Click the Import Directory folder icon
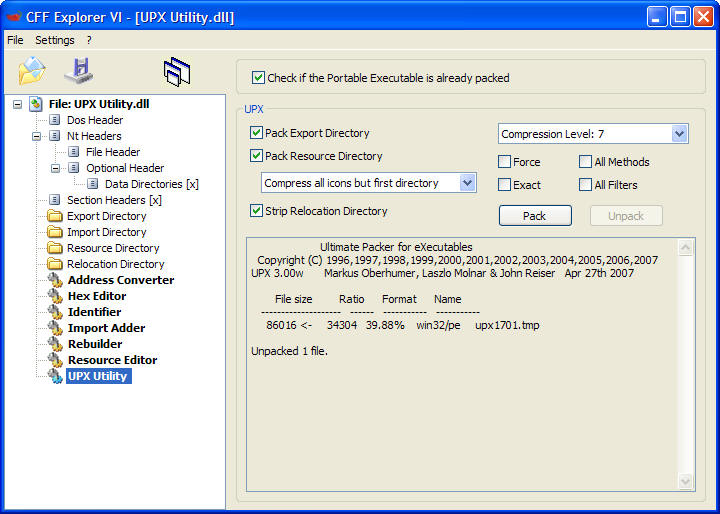This screenshot has width=720, height=514. 55,232
